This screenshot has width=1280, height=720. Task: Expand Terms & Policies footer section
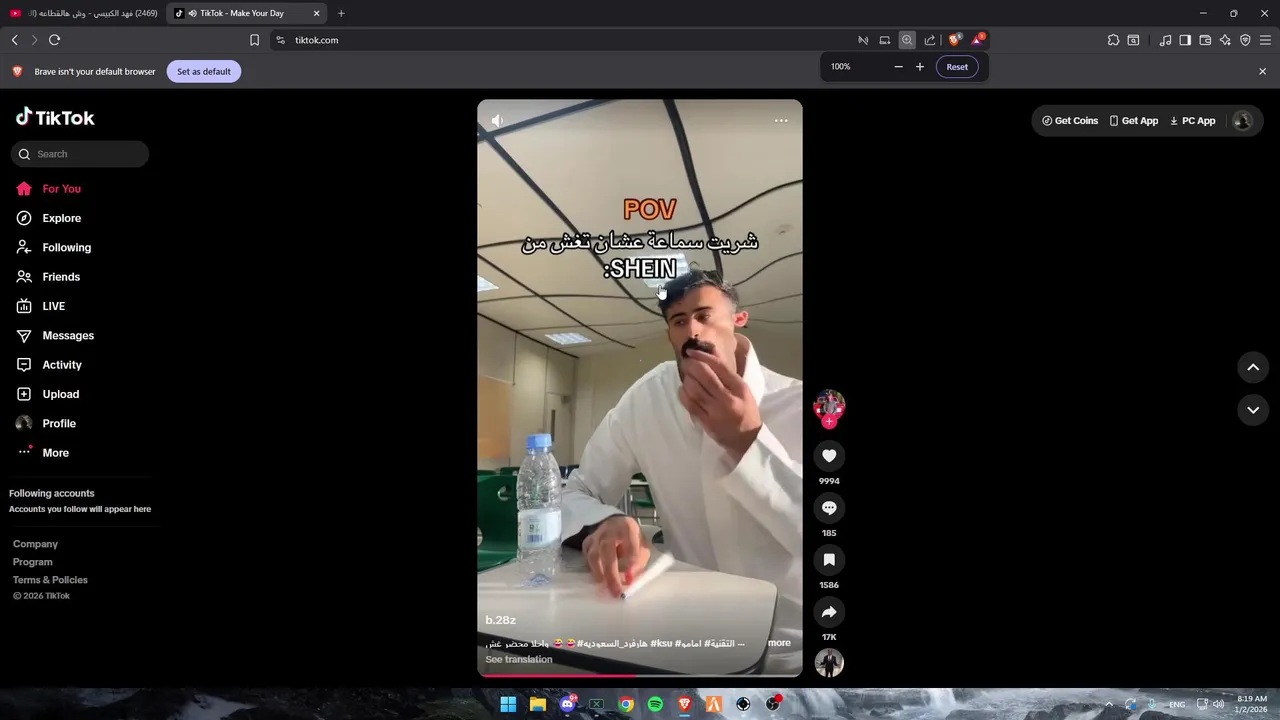(50, 580)
